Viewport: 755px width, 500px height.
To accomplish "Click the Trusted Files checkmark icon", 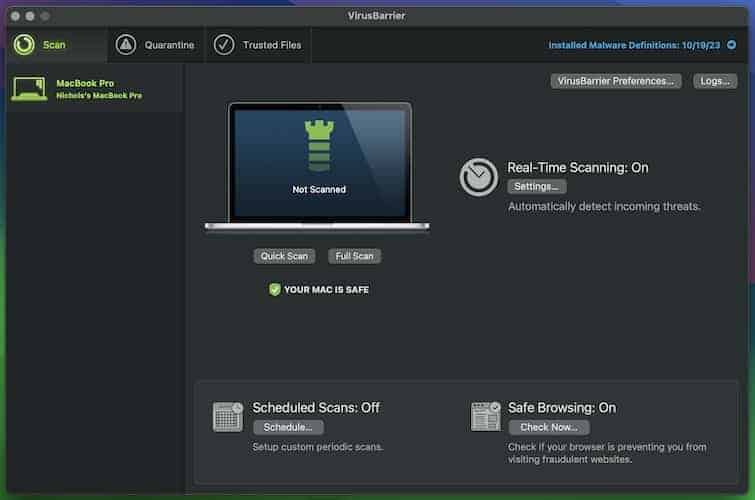I will coord(224,45).
